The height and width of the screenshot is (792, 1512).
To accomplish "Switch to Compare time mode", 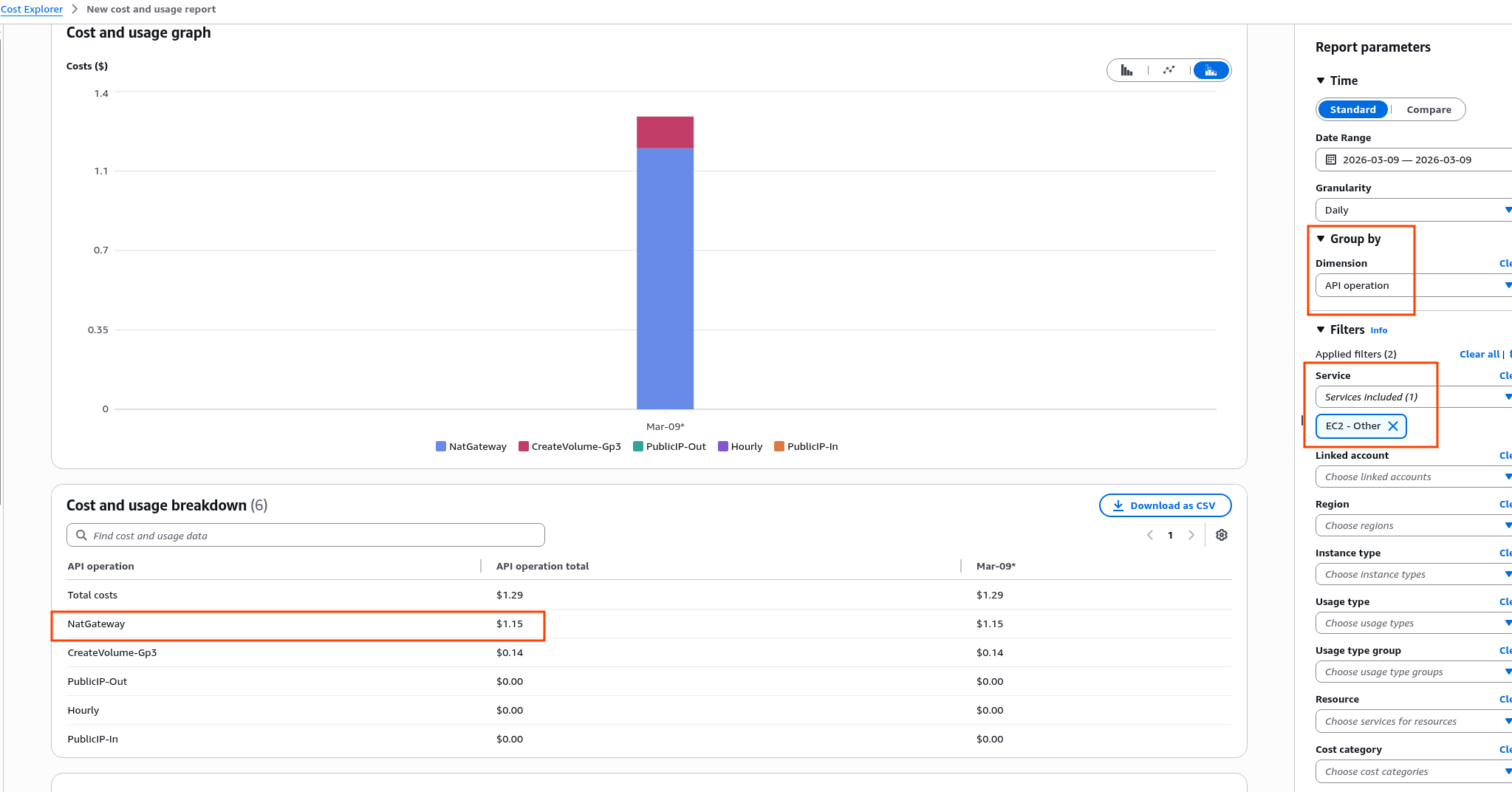I will (1429, 109).
